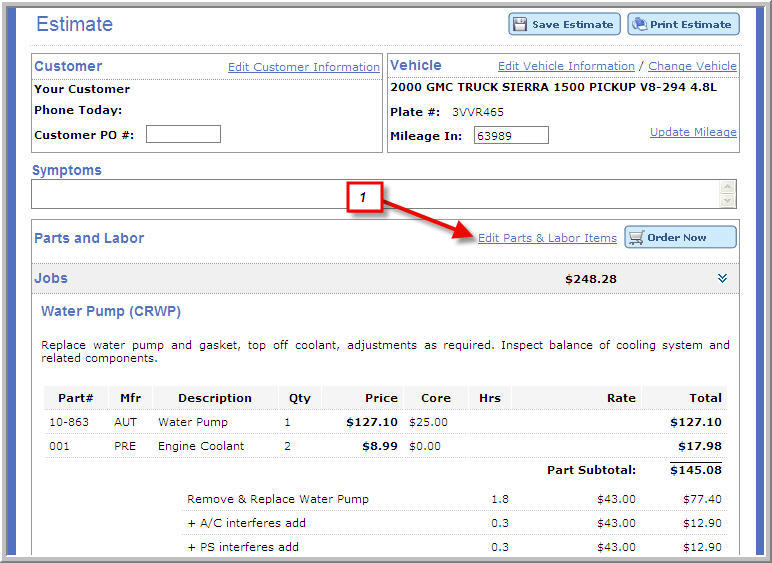Screen dimensions: 772x563
Task: Open the Edit Customer Information link
Action: pos(303,68)
